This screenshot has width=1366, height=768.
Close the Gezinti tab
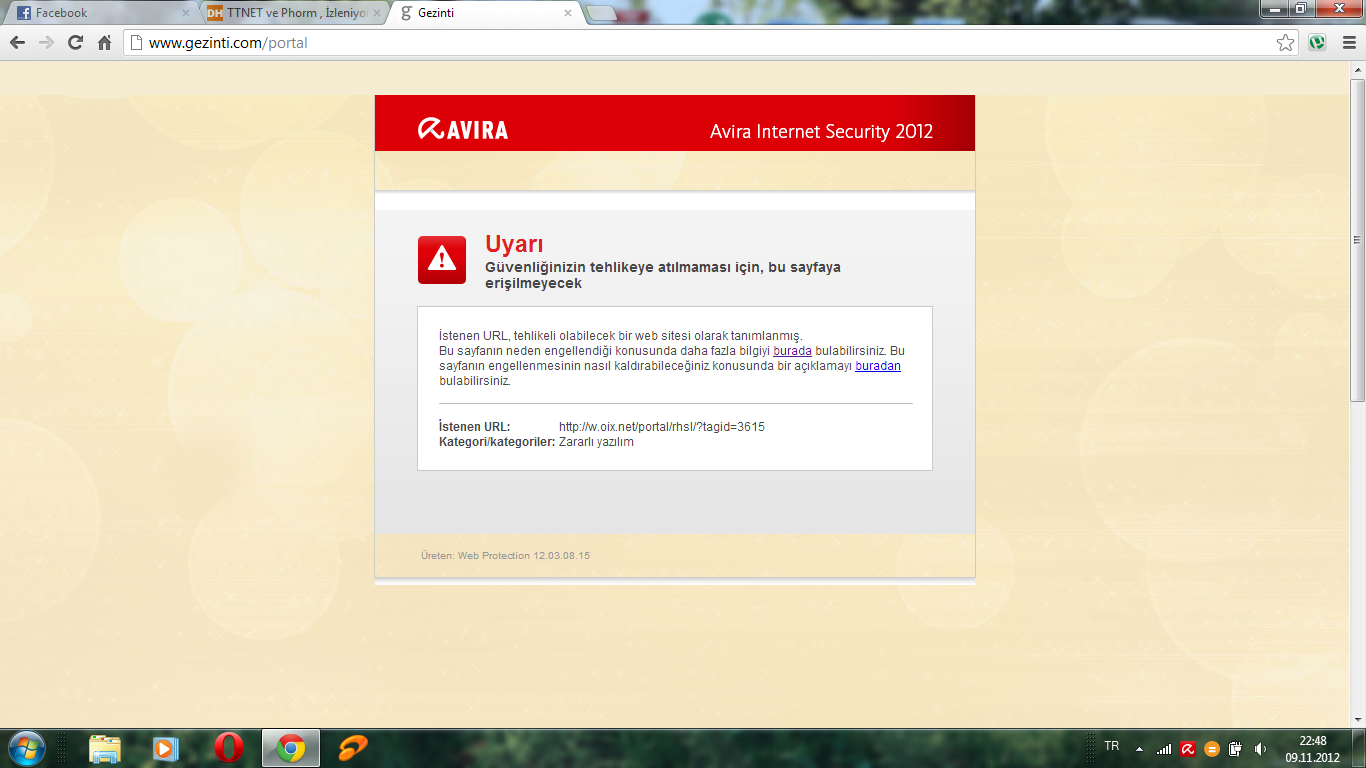click(x=568, y=13)
